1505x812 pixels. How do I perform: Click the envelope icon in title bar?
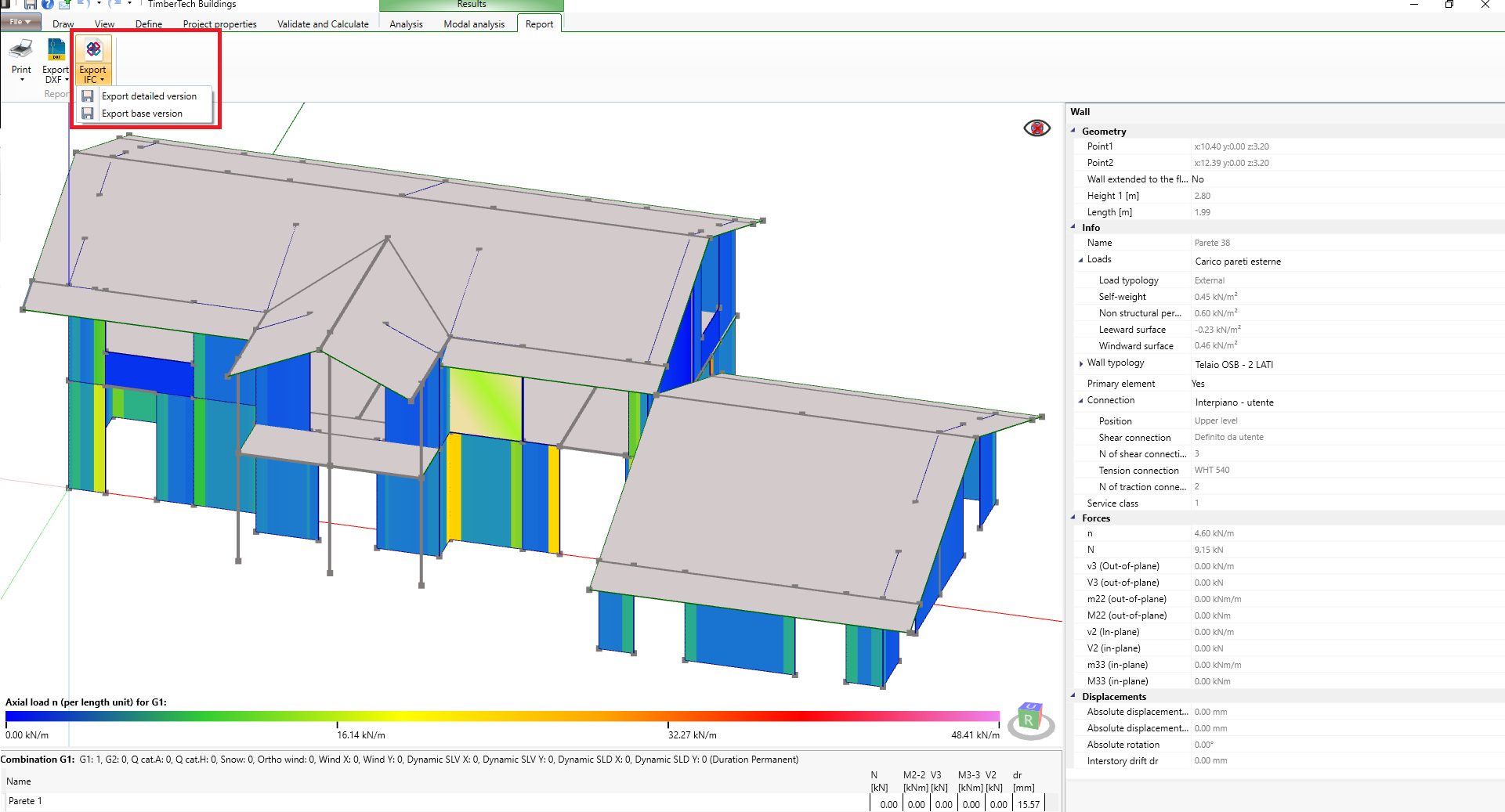[x=64, y=4]
